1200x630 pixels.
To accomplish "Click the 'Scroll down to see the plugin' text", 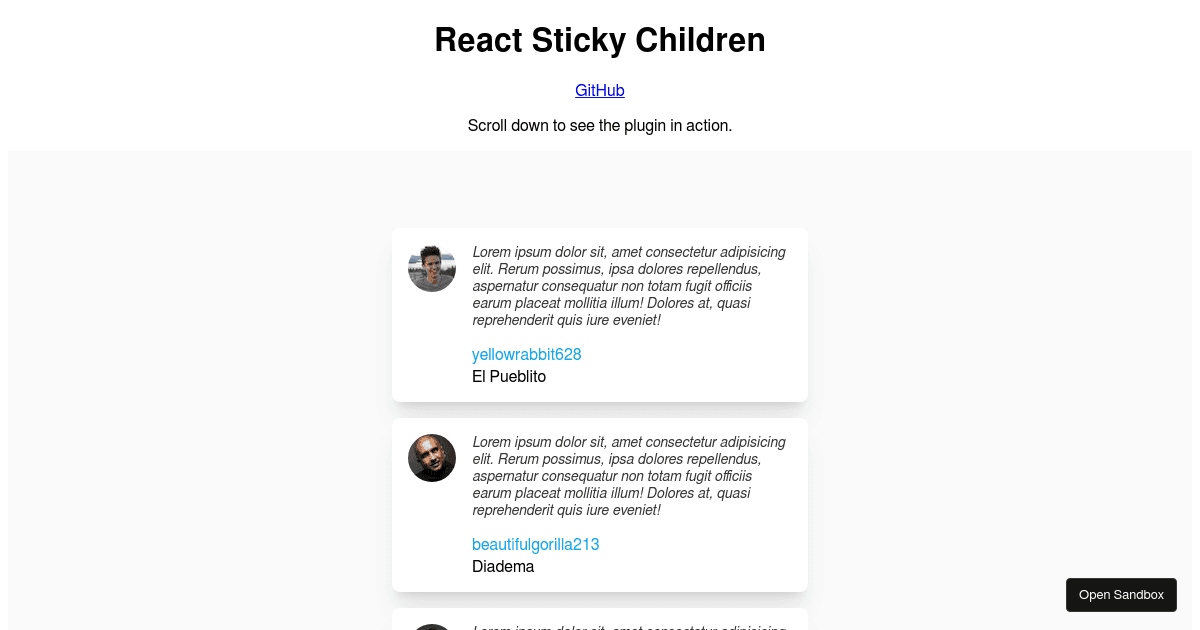I will pos(600,125).
